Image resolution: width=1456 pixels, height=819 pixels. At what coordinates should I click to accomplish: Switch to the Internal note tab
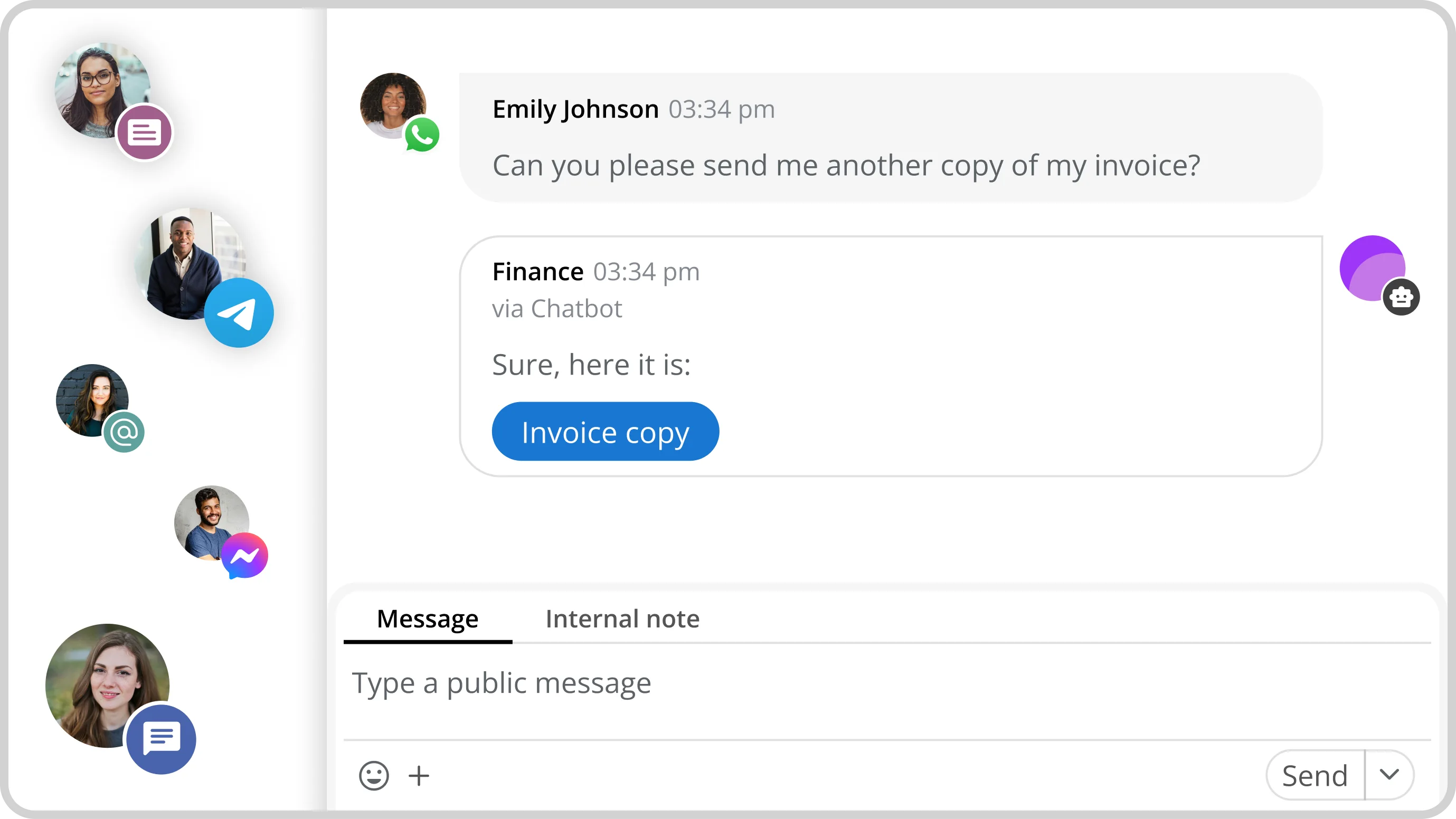(x=622, y=620)
